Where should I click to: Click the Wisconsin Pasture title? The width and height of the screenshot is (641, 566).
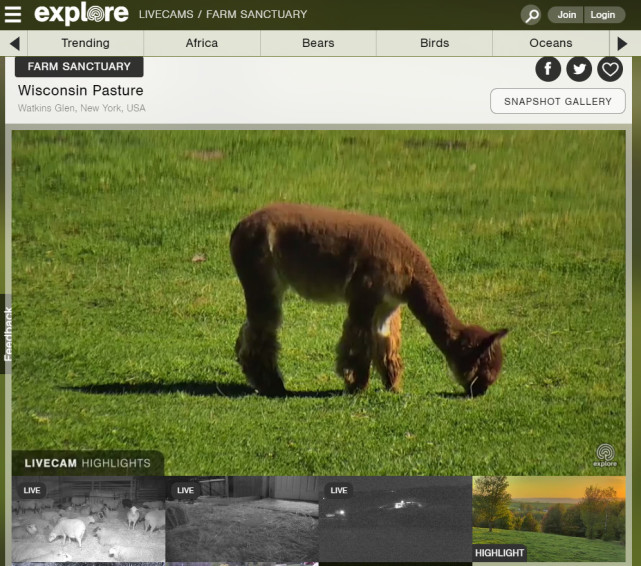pos(81,90)
